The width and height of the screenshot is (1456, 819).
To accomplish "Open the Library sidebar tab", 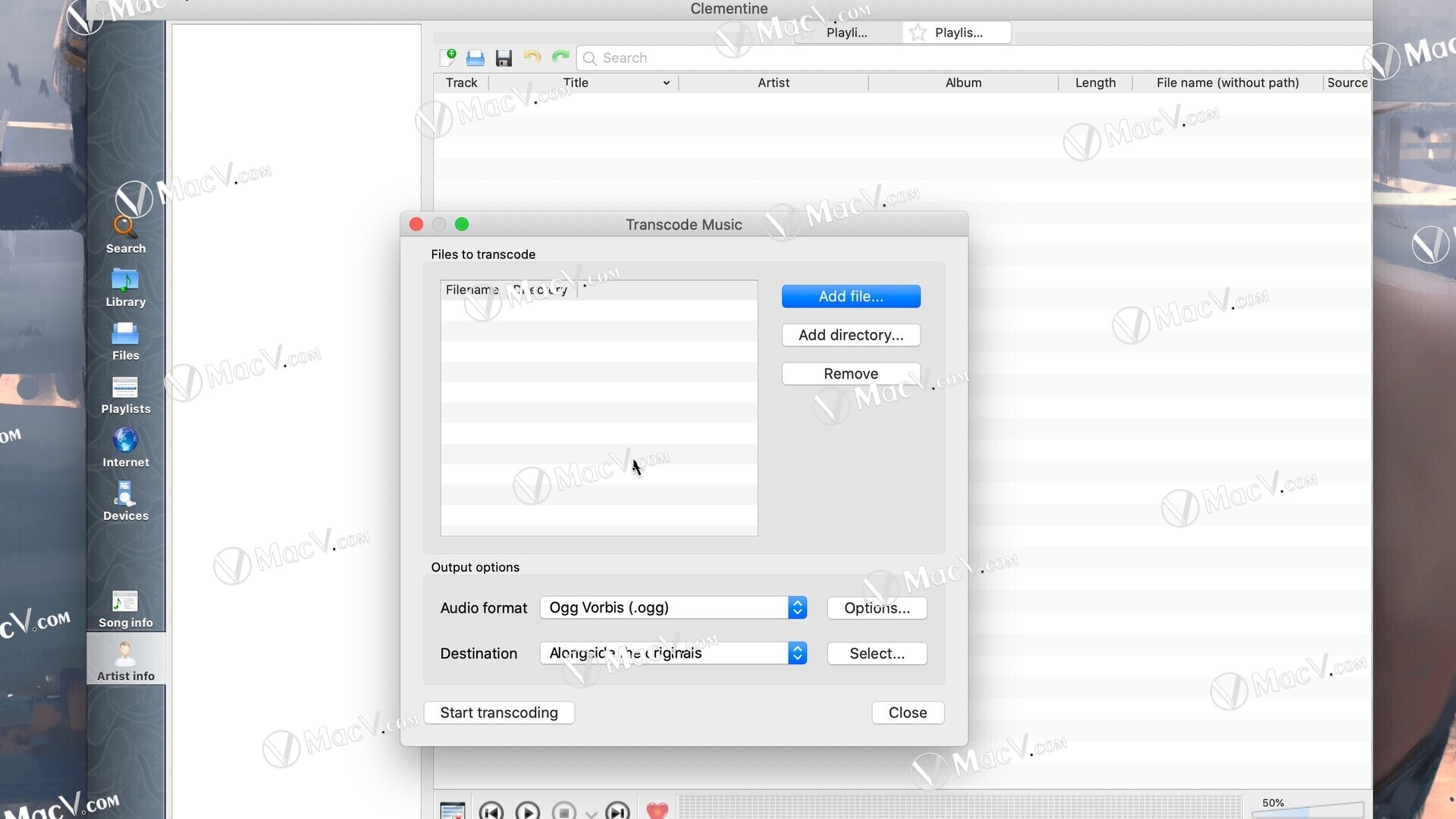I will click(x=125, y=288).
